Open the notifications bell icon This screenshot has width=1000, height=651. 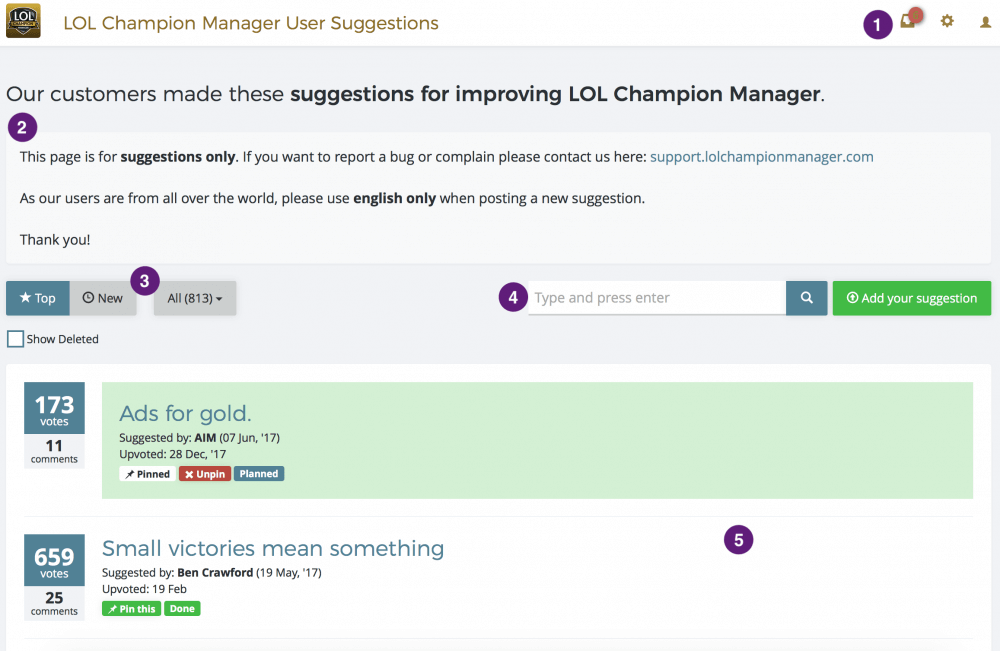(908, 21)
